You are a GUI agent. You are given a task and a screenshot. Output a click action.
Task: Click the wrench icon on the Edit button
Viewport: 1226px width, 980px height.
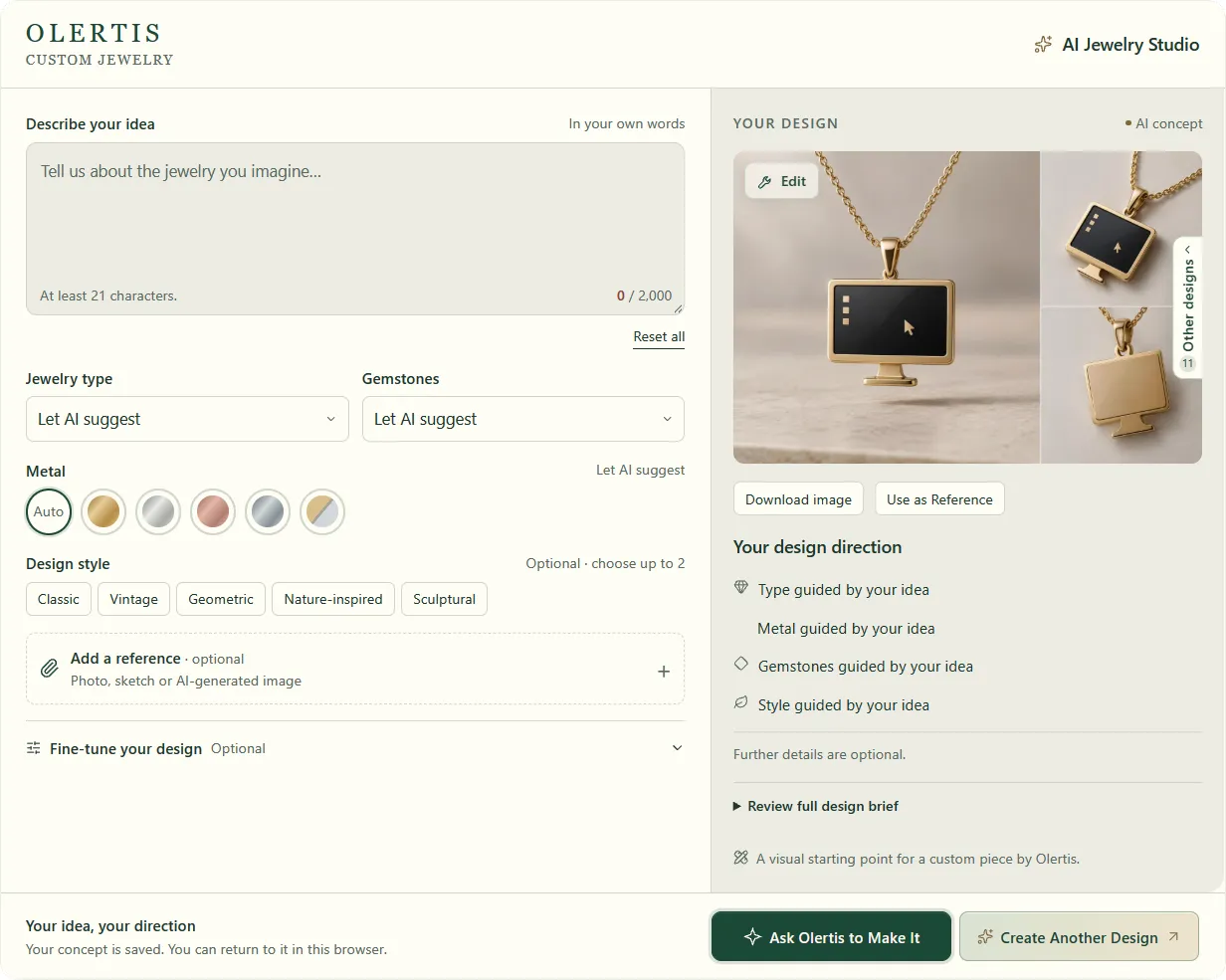pyautogui.click(x=765, y=182)
